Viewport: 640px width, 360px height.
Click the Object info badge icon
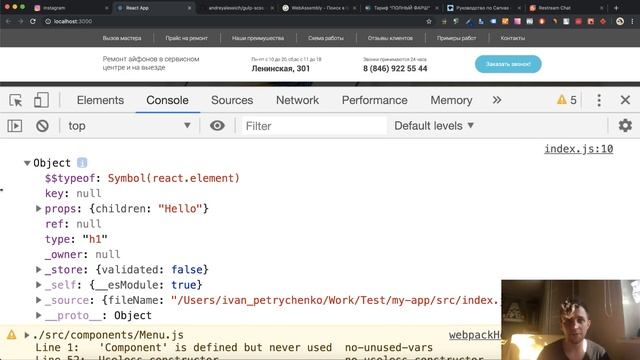click(x=82, y=163)
